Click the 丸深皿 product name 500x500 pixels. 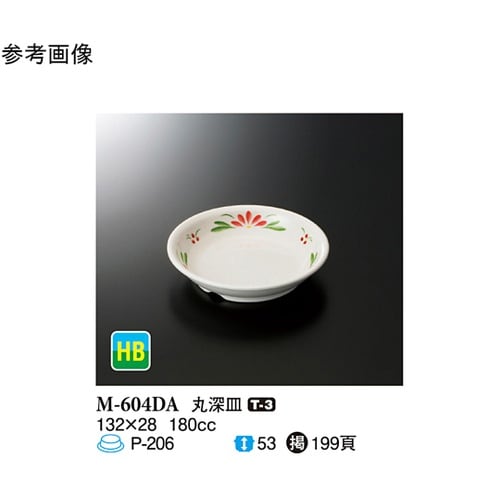point(217,405)
